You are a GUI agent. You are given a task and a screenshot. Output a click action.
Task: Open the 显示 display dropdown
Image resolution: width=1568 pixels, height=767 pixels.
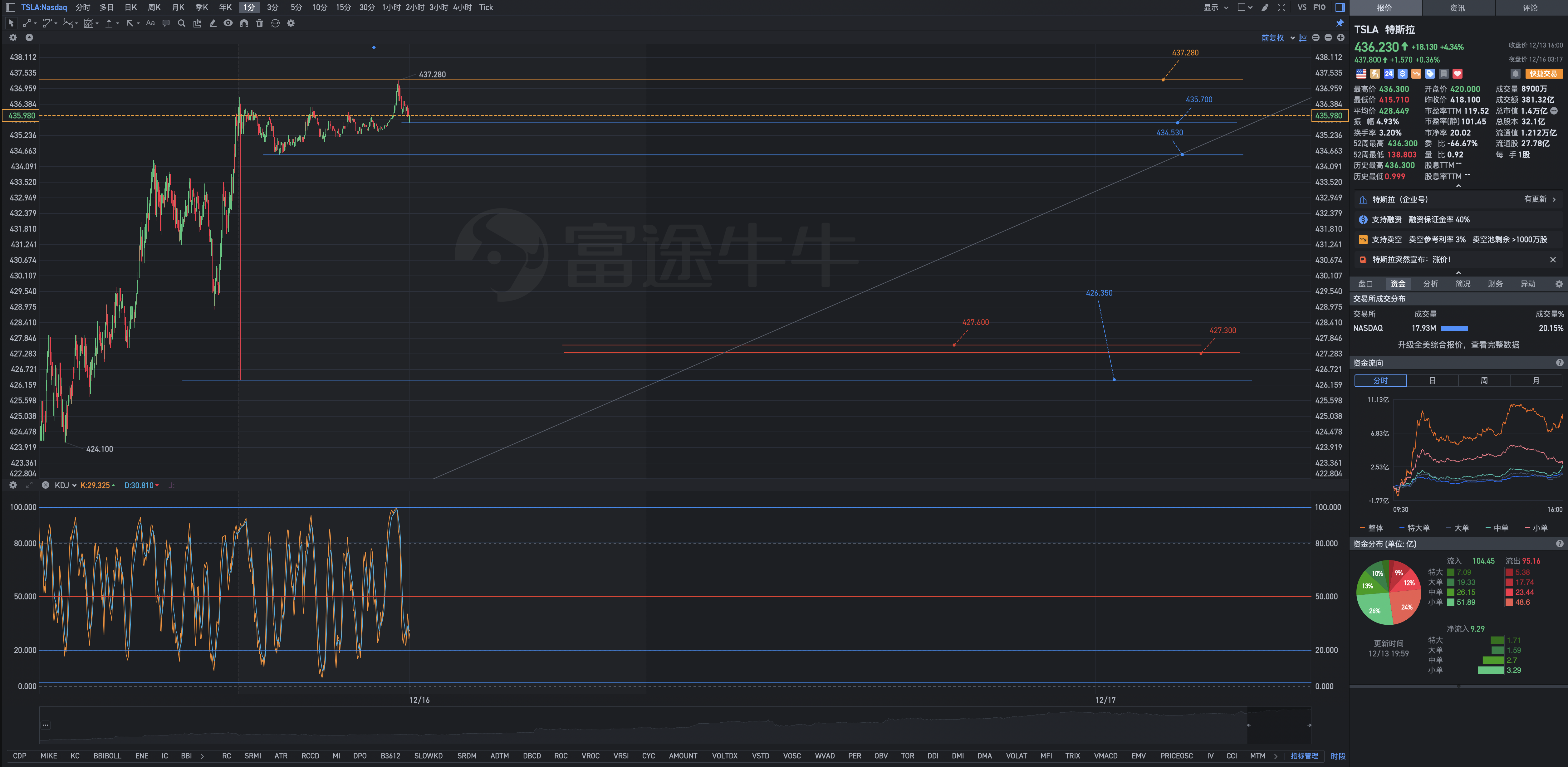tap(1216, 7)
